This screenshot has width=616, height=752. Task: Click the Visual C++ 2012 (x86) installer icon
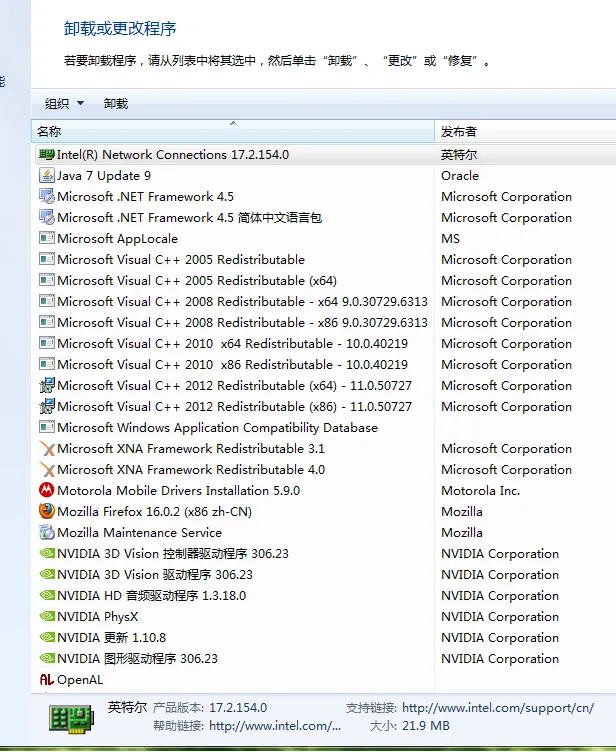point(47,407)
